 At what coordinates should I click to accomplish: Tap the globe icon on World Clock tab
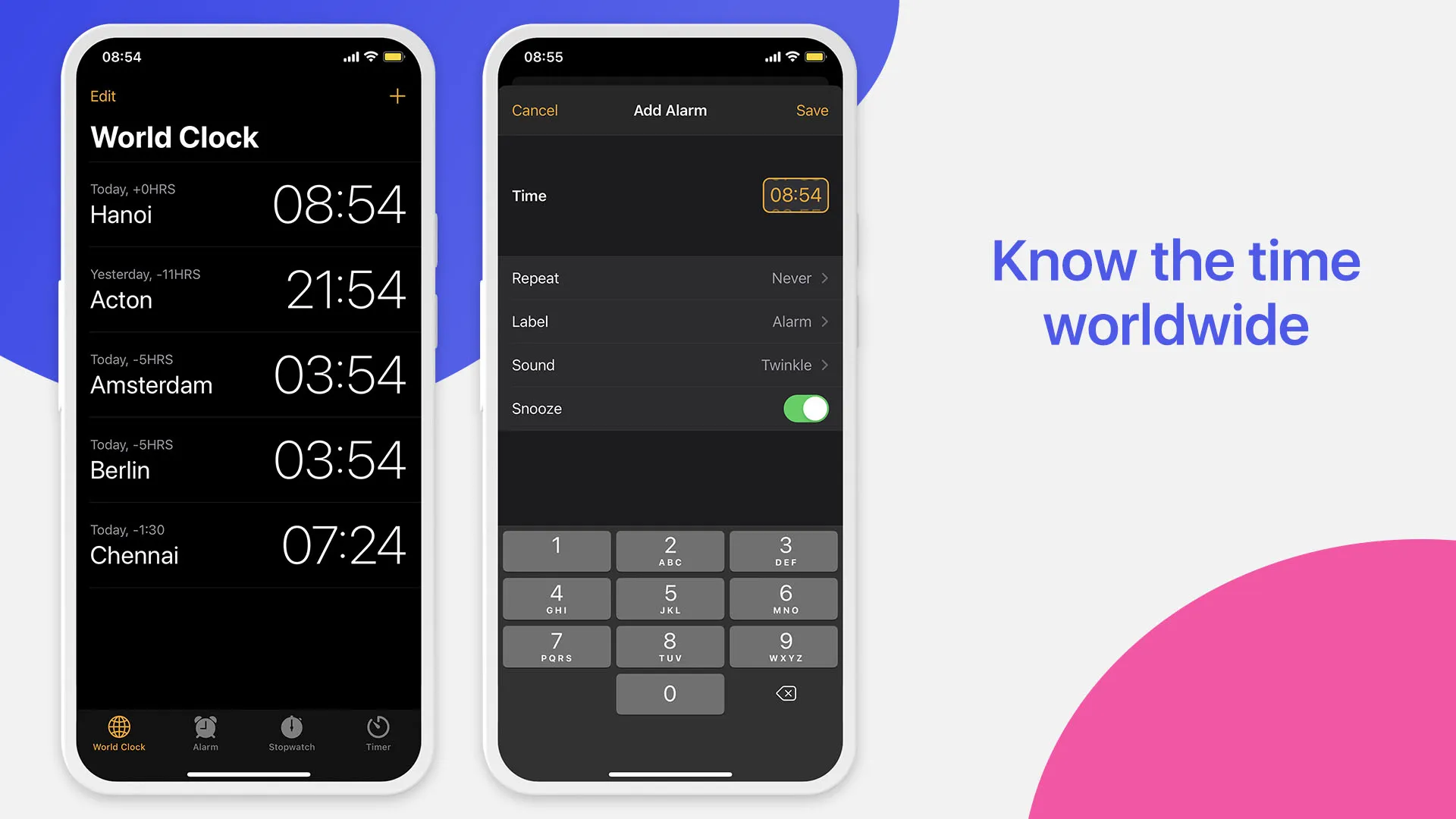[x=118, y=726]
